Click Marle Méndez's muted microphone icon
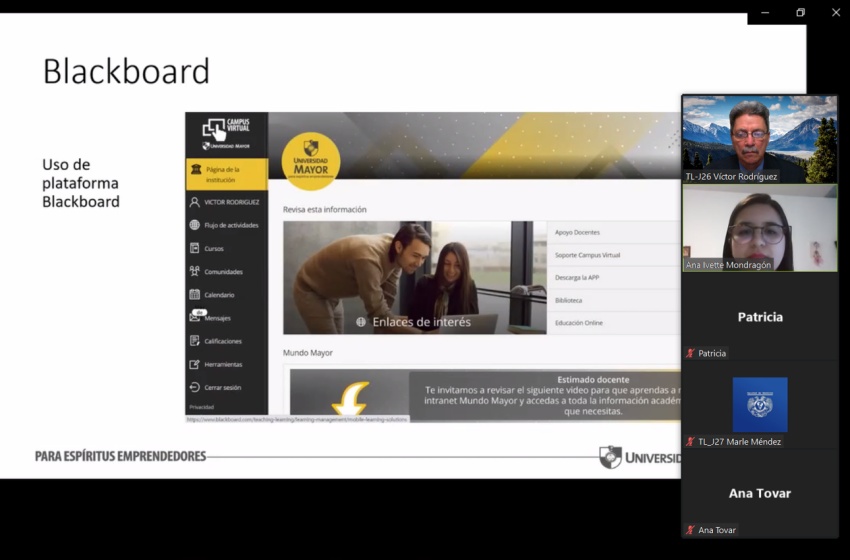 pos(690,441)
